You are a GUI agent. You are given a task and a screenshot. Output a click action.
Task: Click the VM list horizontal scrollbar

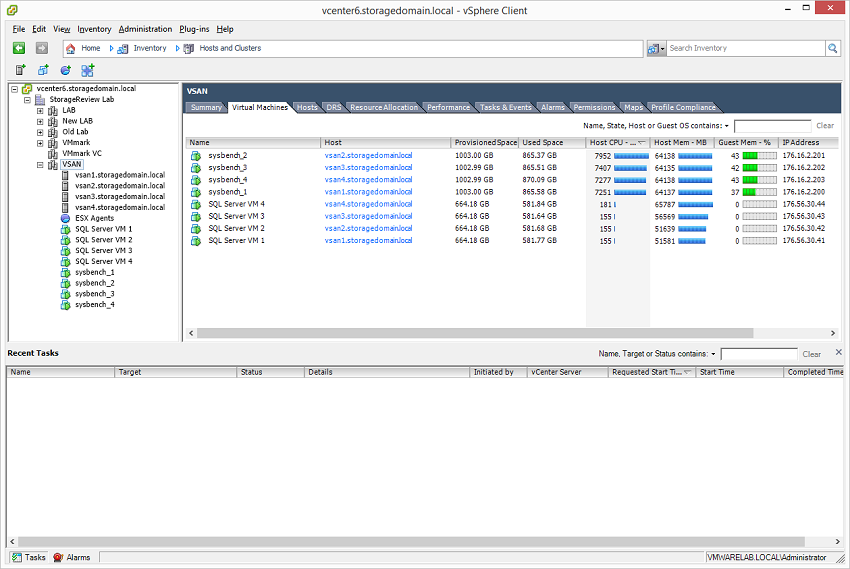[474, 333]
